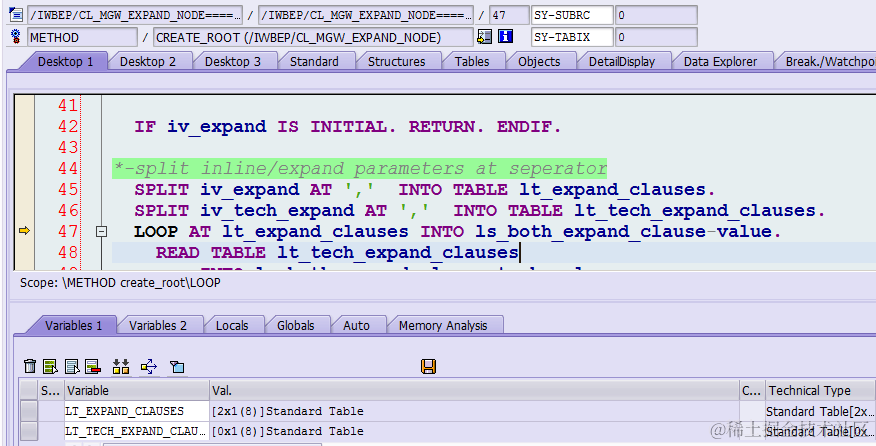Click the second /IWBEP/CL_MGW_EXPAND_NODE include field
The image size is (876, 446).
point(365,15)
